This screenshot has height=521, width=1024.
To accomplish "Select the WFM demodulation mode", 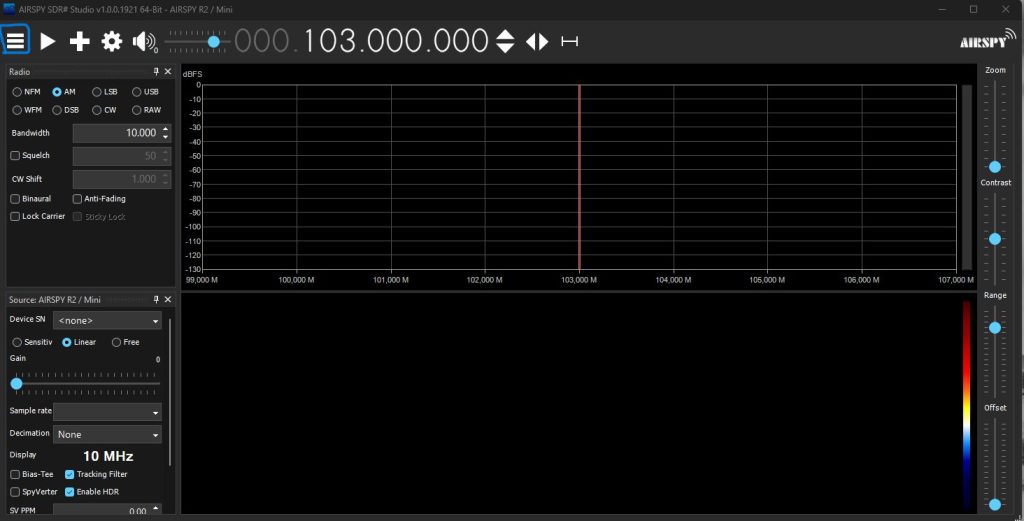I will pos(17,110).
